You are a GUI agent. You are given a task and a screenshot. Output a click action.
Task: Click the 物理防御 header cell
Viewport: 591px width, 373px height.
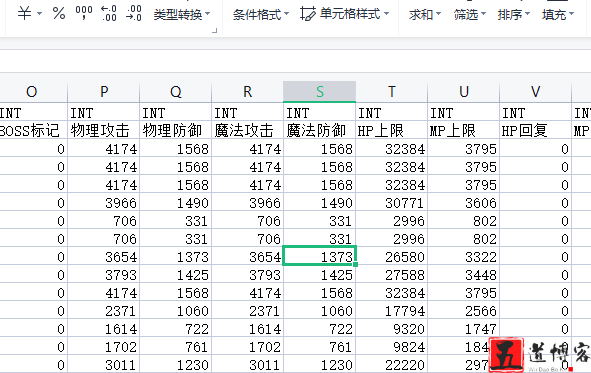176,131
